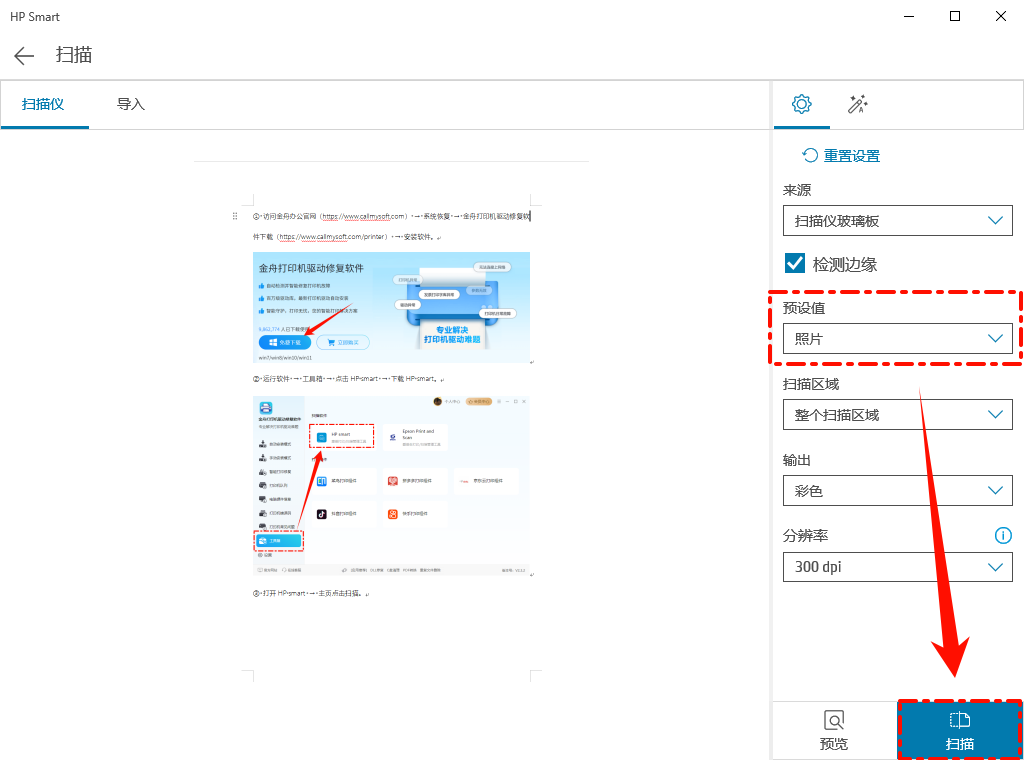Open the 预设值 preset dropdown showing 照片
This screenshot has width=1024, height=760.
click(897, 339)
